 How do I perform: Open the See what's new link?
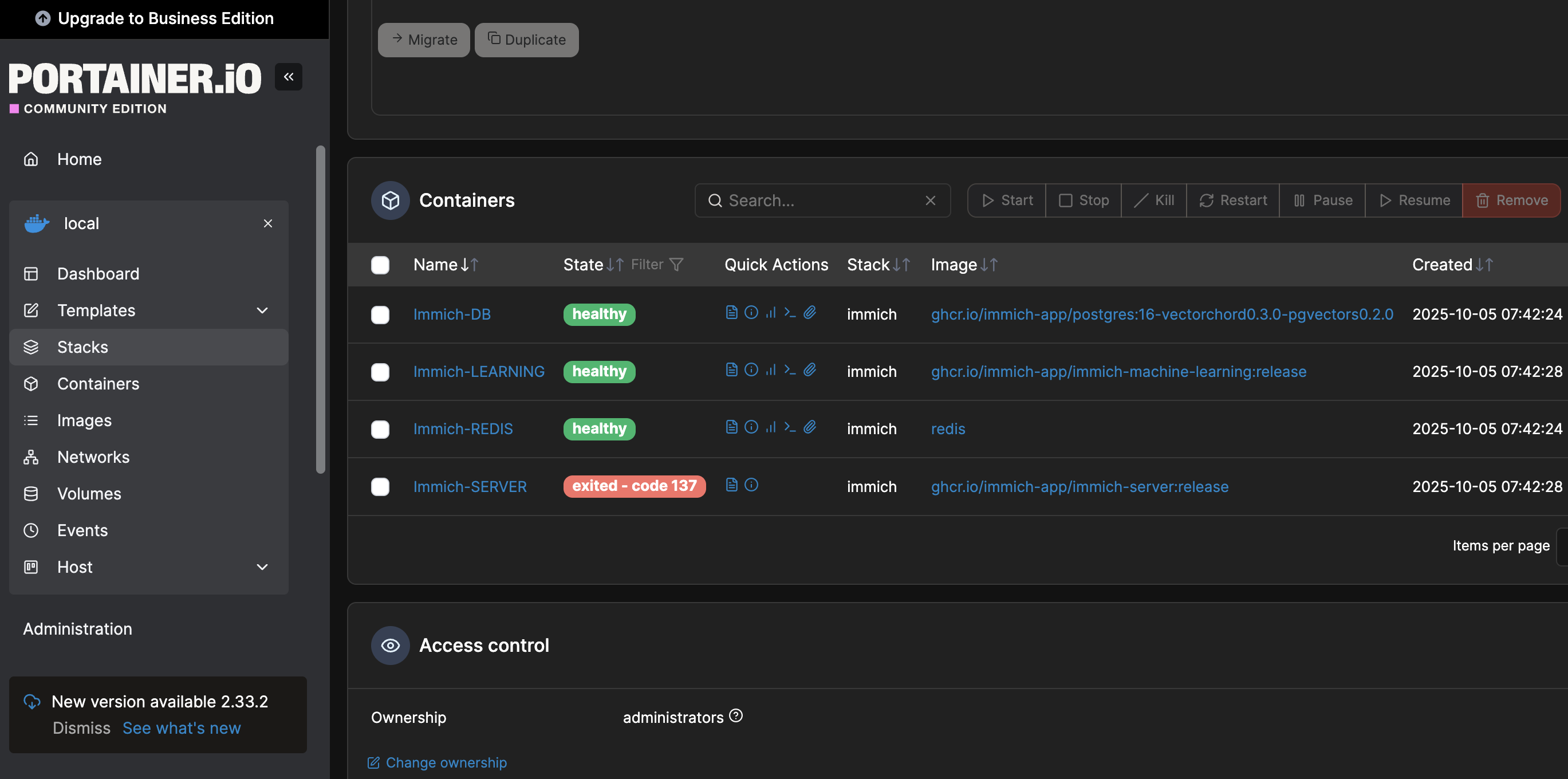tap(182, 728)
